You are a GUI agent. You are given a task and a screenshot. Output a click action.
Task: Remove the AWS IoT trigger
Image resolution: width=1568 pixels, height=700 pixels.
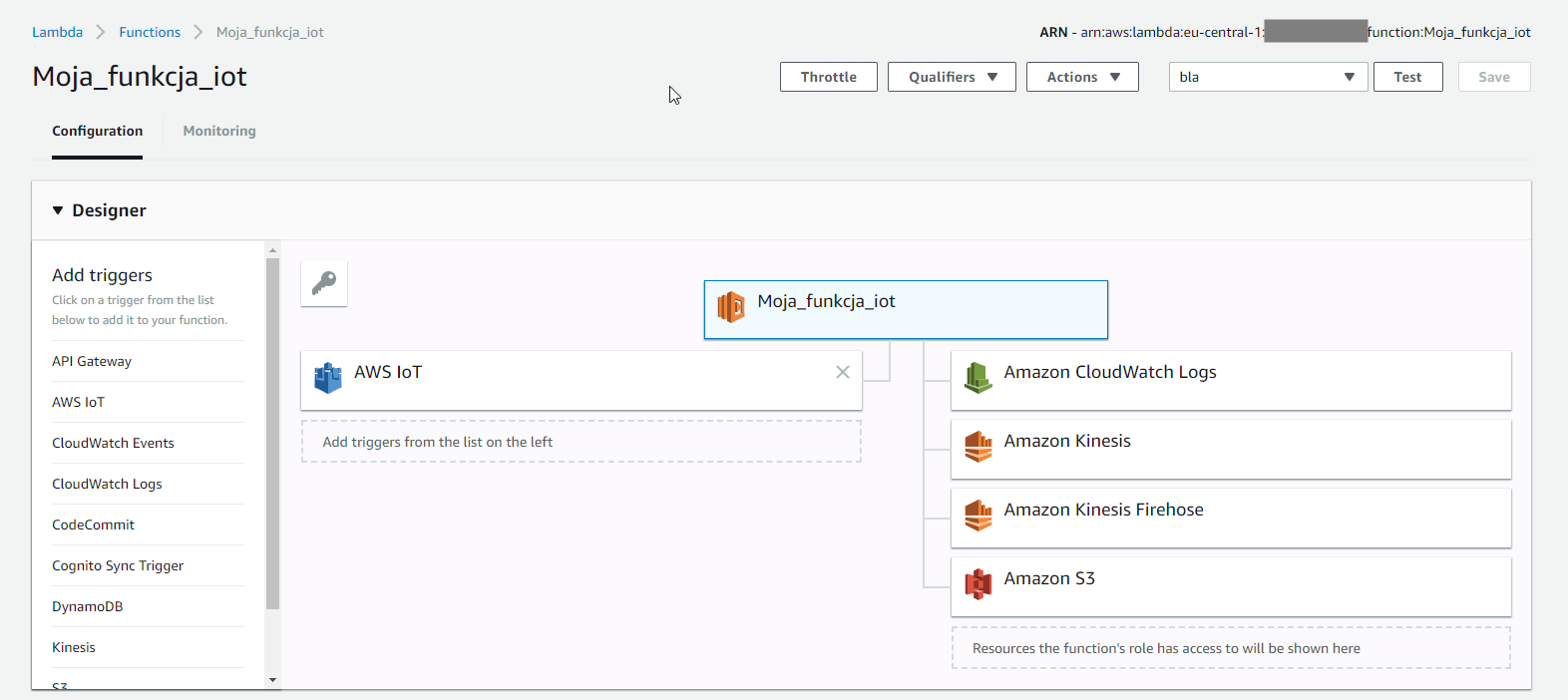pos(843,372)
